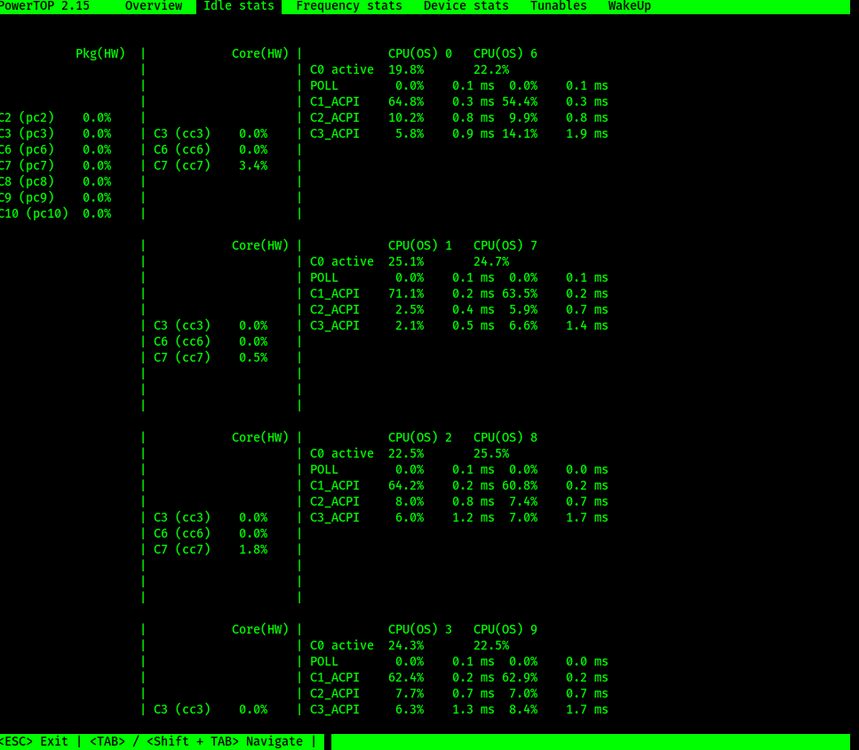This screenshot has width=859, height=750.
Task: Click the 8.4% C3_ACPI value
Action: coord(523,709)
